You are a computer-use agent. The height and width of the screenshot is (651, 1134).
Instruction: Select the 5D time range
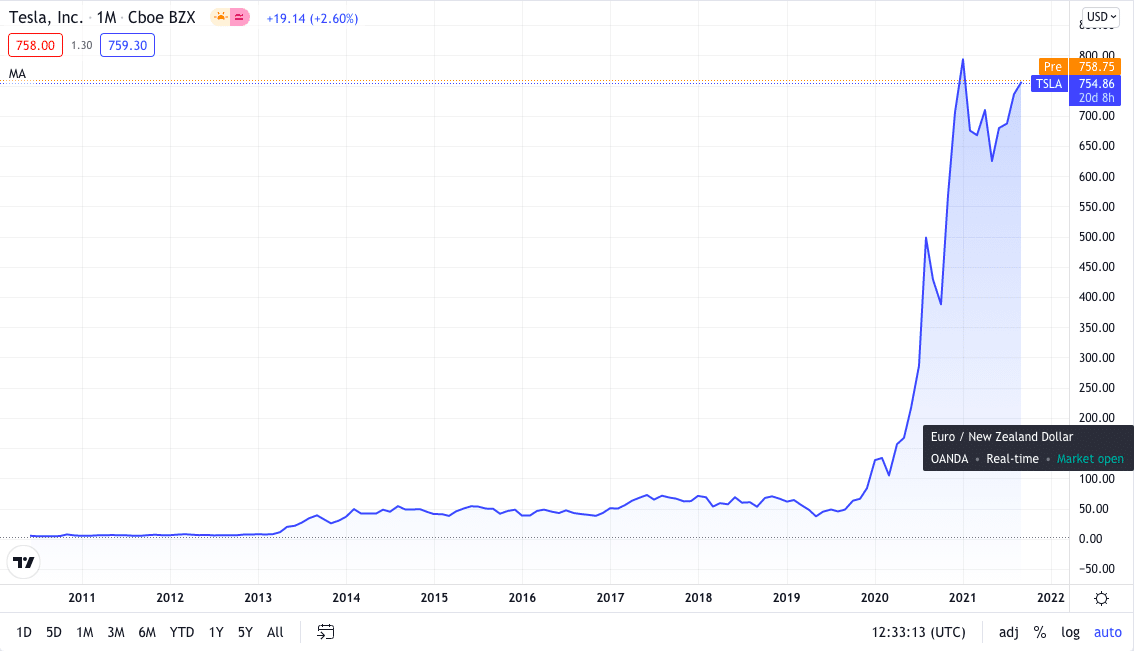[x=54, y=632]
